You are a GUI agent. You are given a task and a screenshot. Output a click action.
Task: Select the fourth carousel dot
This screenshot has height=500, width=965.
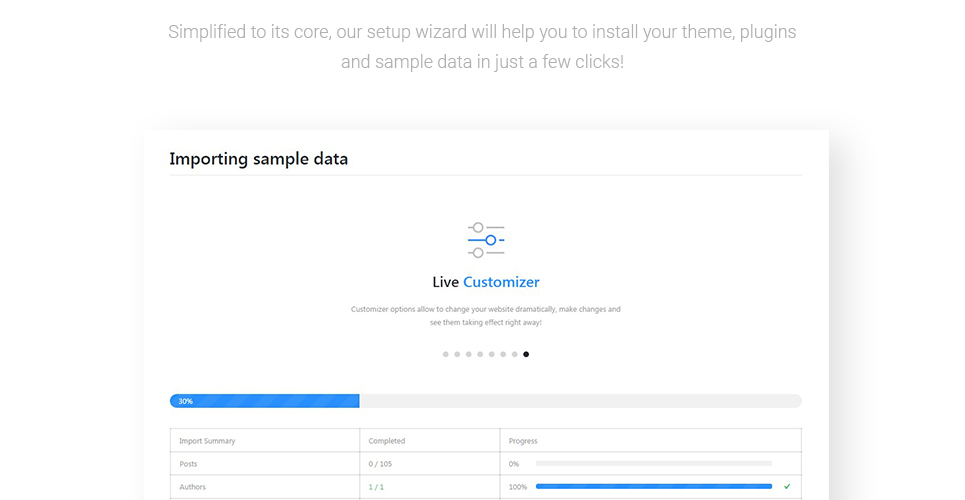(x=480, y=354)
